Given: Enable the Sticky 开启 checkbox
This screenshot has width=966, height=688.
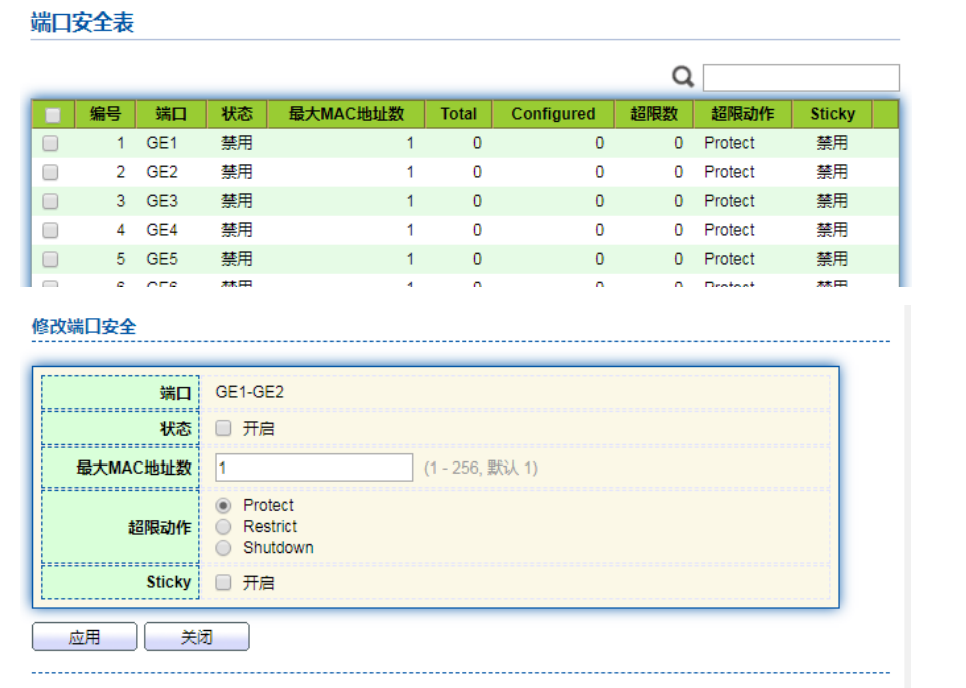Looking at the screenshot, I should tap(224, 582).
